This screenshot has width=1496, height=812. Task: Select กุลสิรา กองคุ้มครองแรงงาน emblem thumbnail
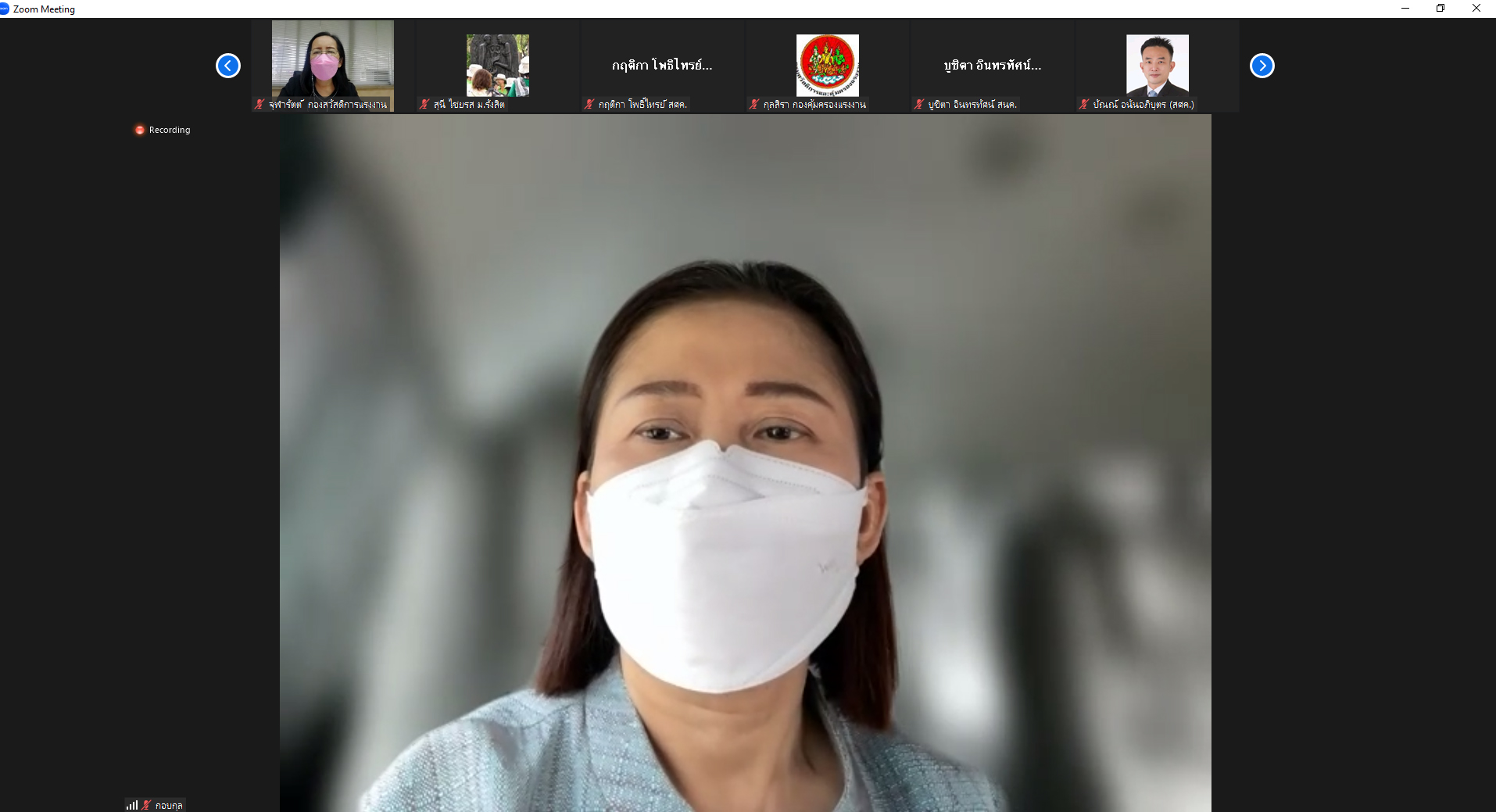[828, 66]
